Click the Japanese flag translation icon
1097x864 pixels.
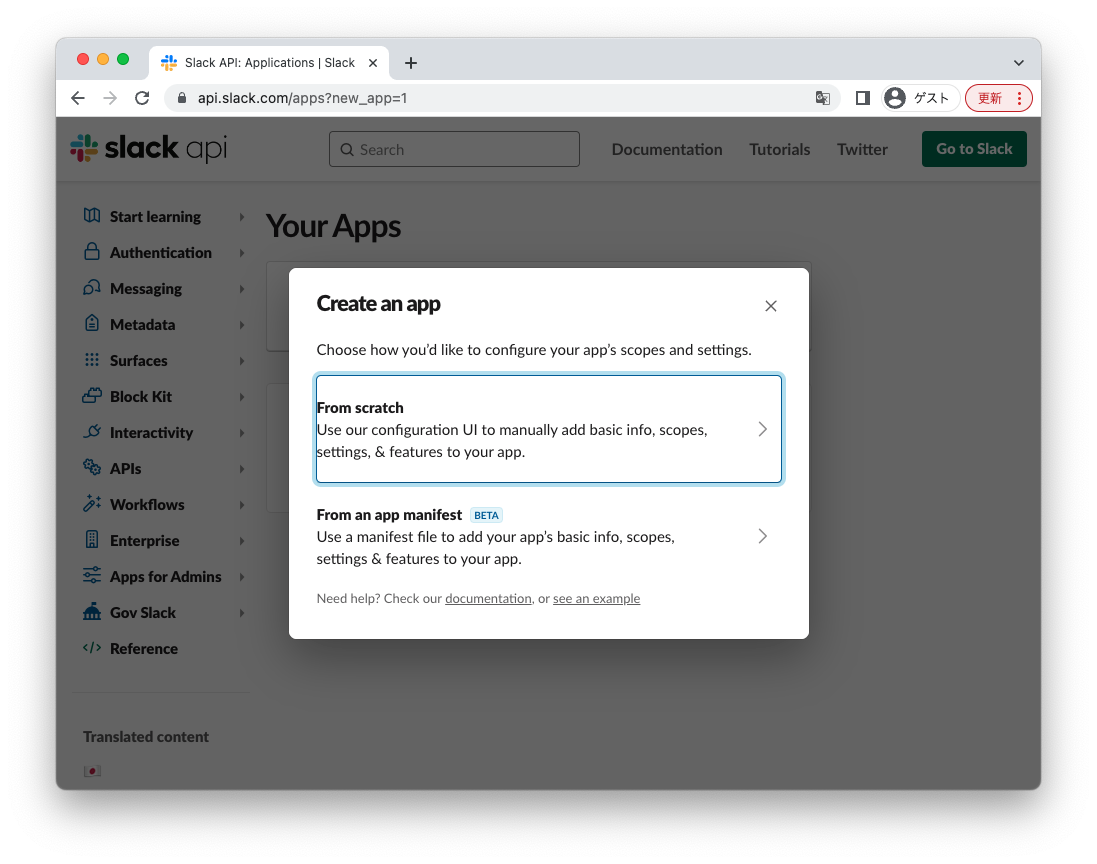coord(92,771)
